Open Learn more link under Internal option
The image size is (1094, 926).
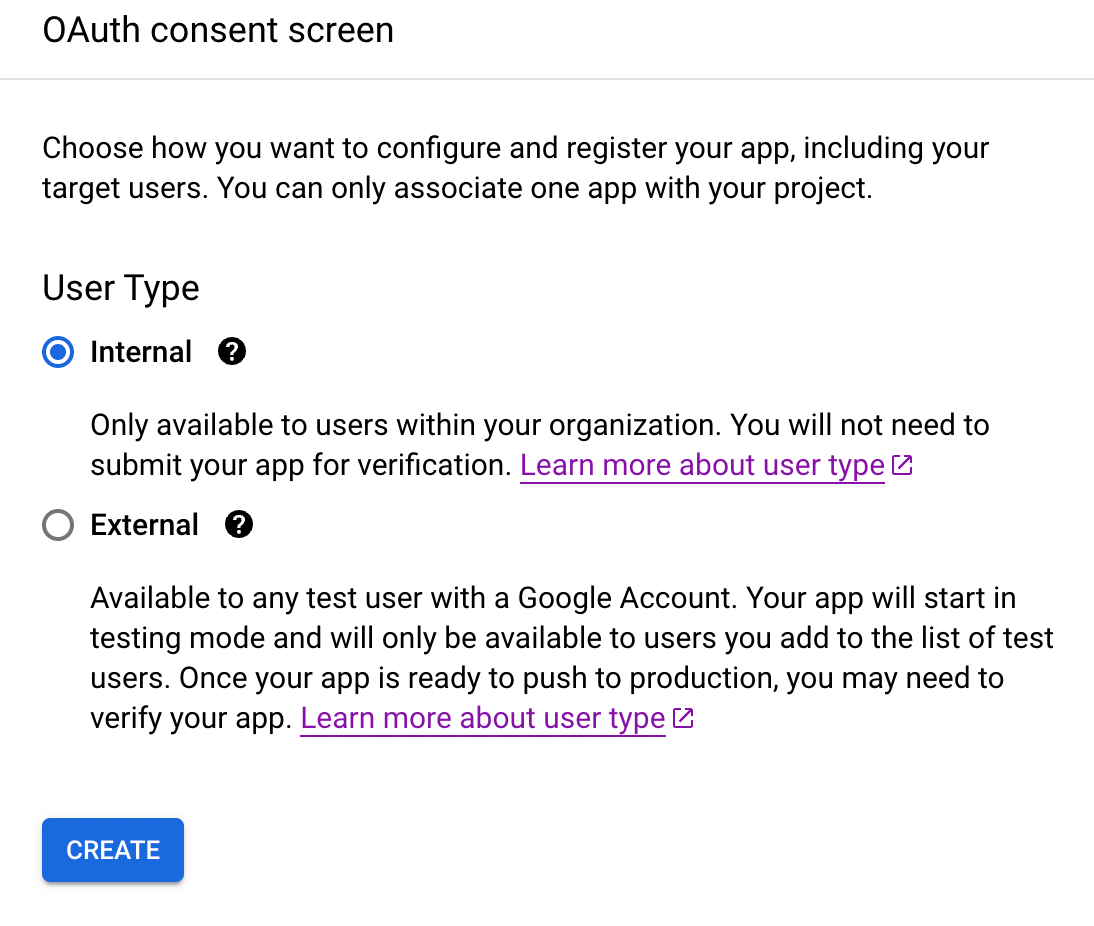point(702,466)
